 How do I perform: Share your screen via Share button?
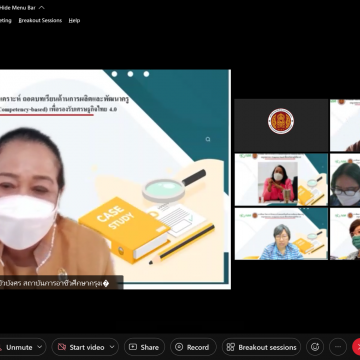pyautogui.click(x=144, y=347)
